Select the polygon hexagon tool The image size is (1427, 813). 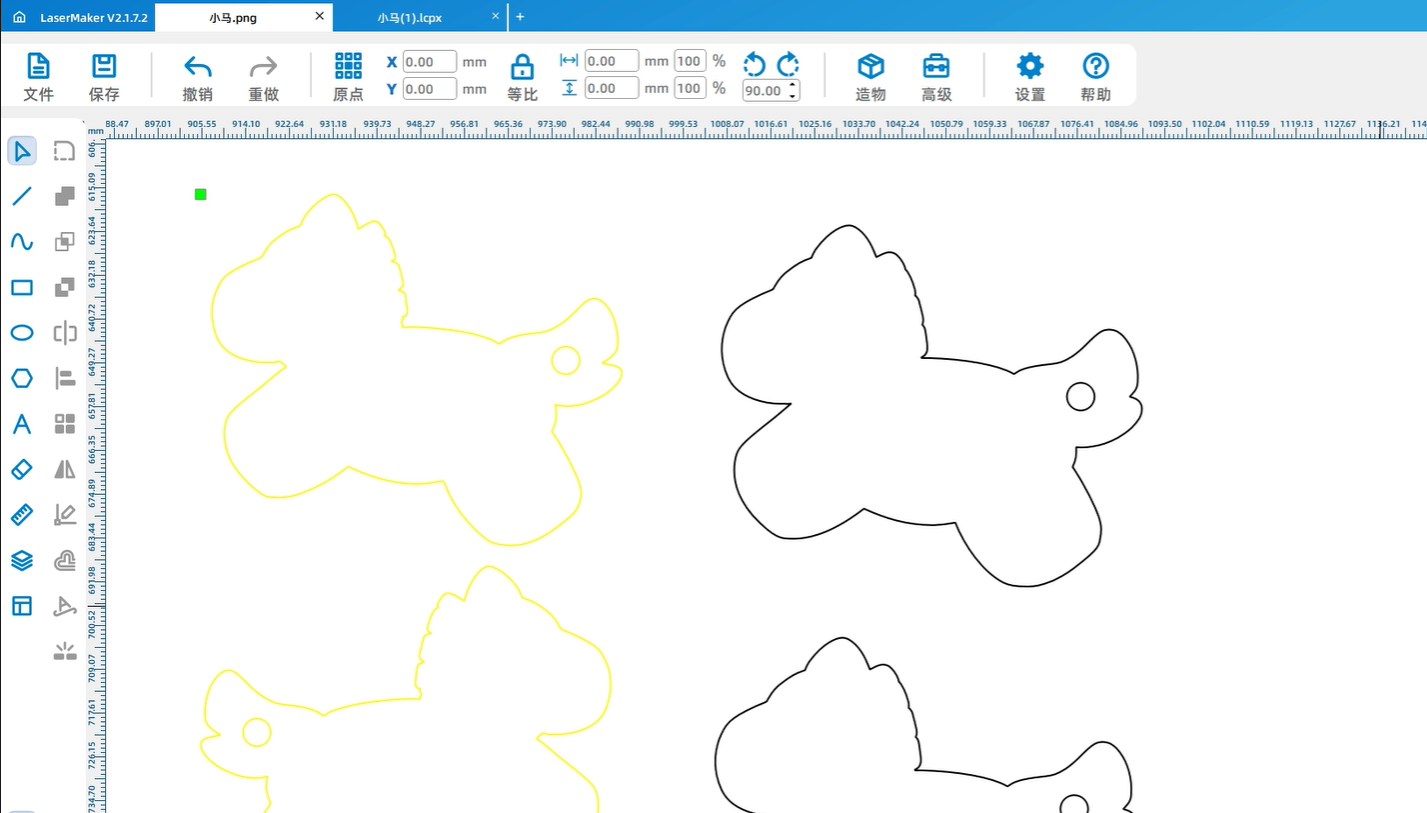(x=22, y=378)
